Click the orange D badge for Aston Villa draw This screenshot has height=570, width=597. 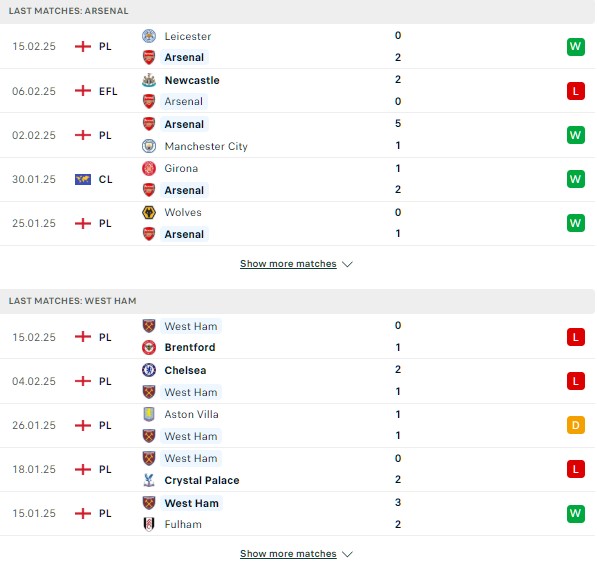click(576, 425)
